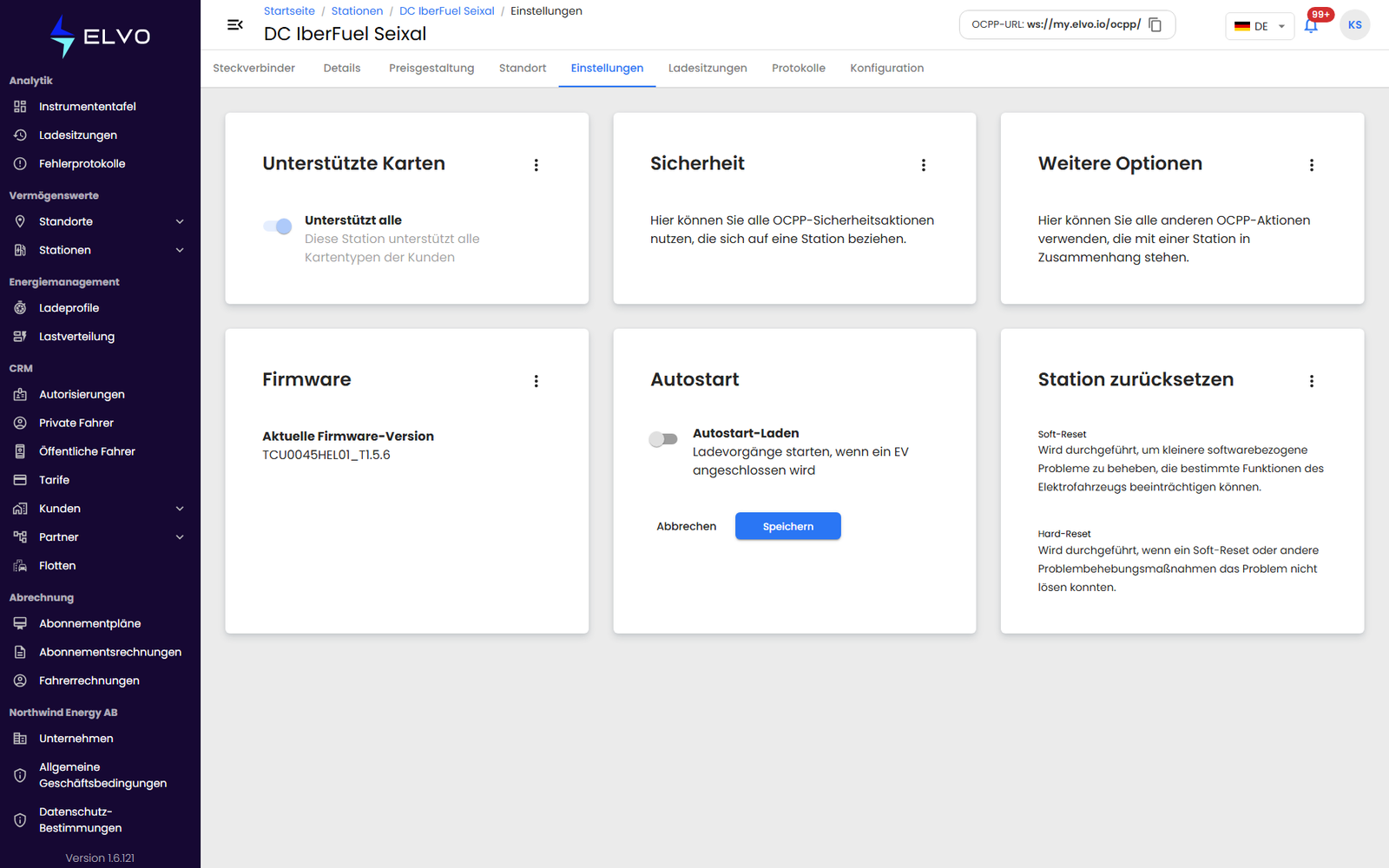Click the Ladeprofile icon
Viewport: 1389px width, 868px height.
20,308
